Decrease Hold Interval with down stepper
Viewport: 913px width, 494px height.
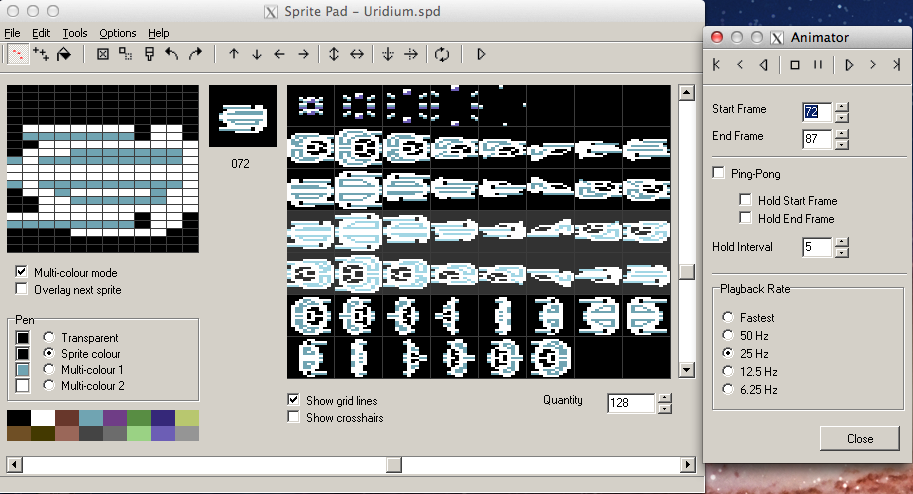(841, 252)
